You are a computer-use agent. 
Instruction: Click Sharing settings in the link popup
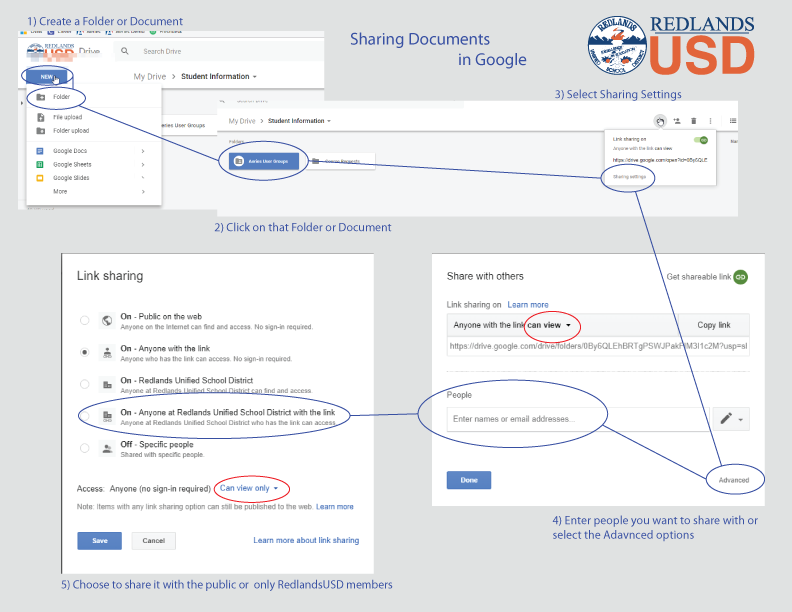(629, 177)
